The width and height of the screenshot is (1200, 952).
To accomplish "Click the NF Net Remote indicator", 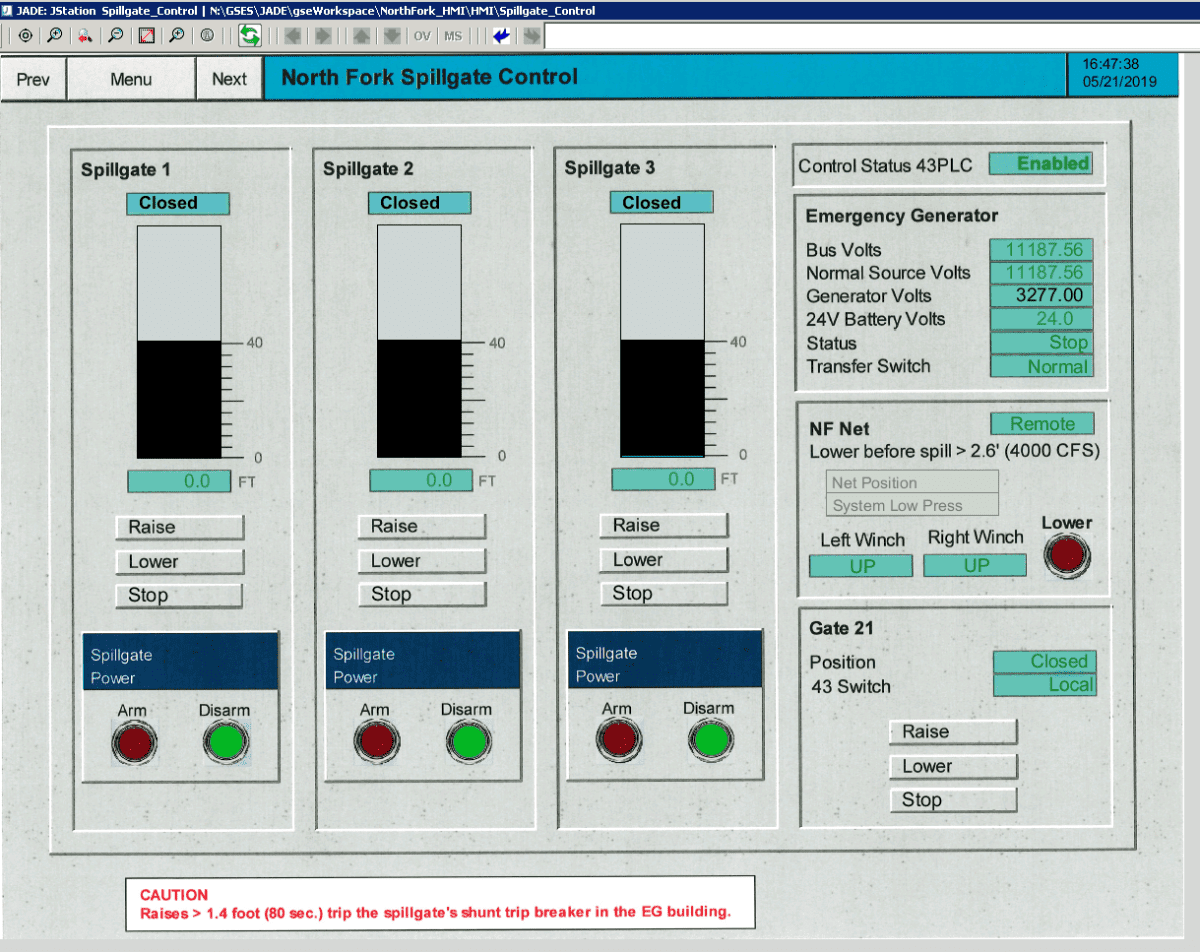I will [x=1042, y=424].
